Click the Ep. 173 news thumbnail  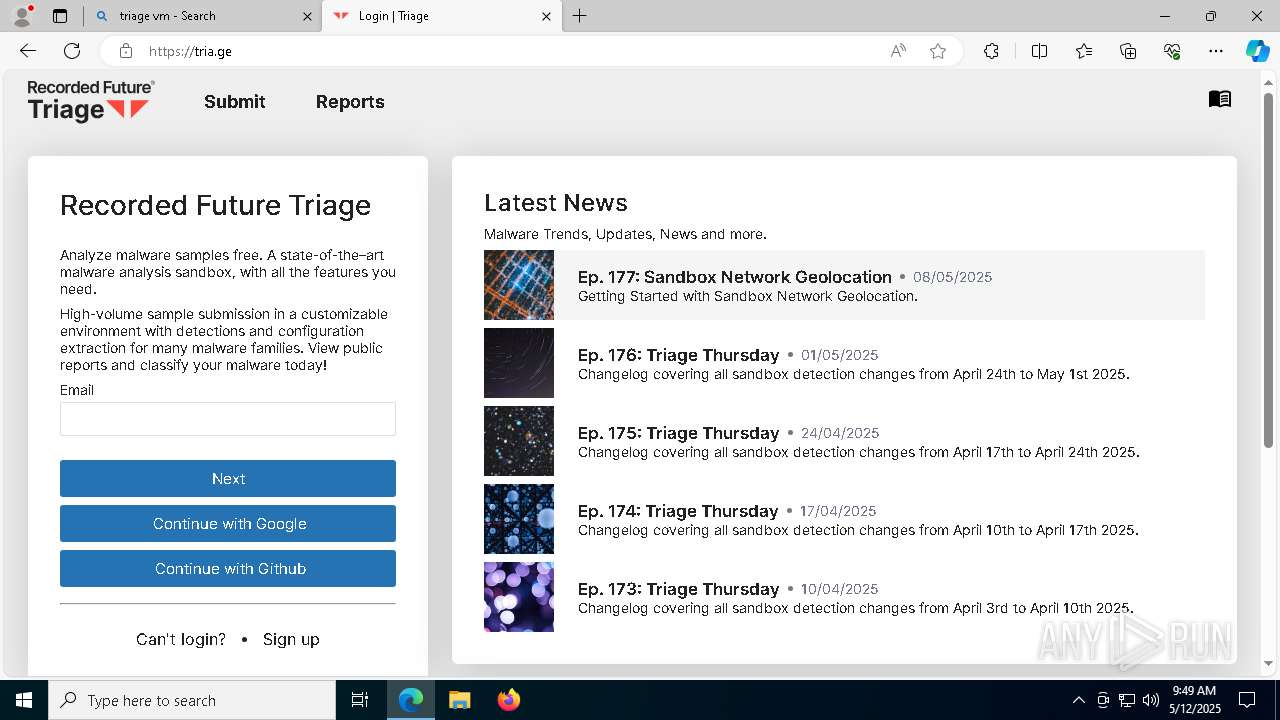click(x=519, y=597)
